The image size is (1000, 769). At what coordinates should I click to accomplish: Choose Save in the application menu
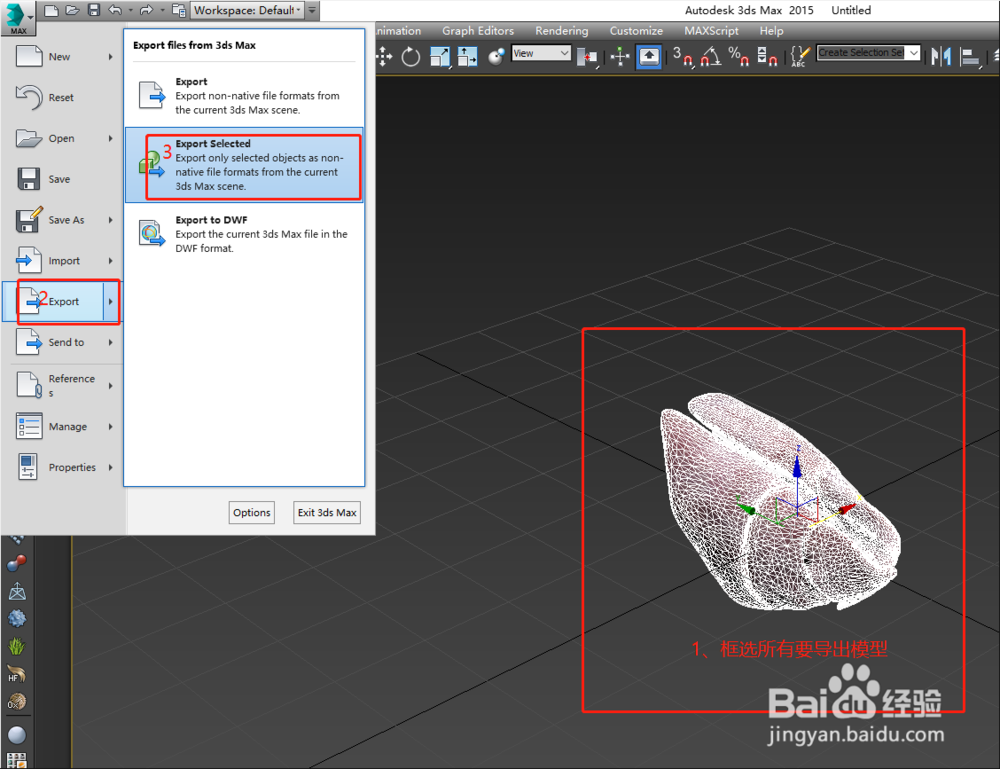pyautogui.click(x=64, y=179)
